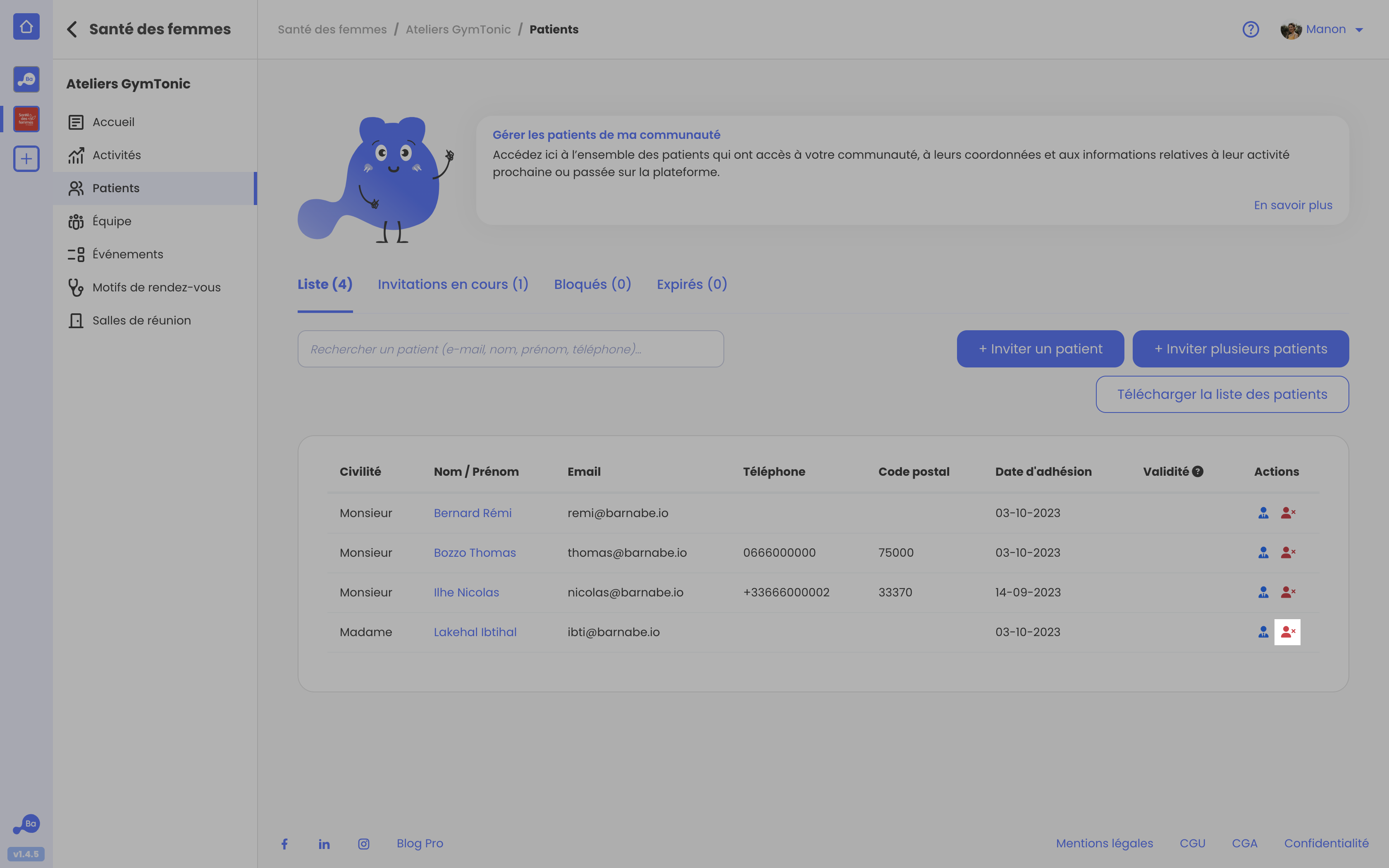Expand the Manon user dropdown
This screenshot has height=868, width=1389.
[1358, 30]
